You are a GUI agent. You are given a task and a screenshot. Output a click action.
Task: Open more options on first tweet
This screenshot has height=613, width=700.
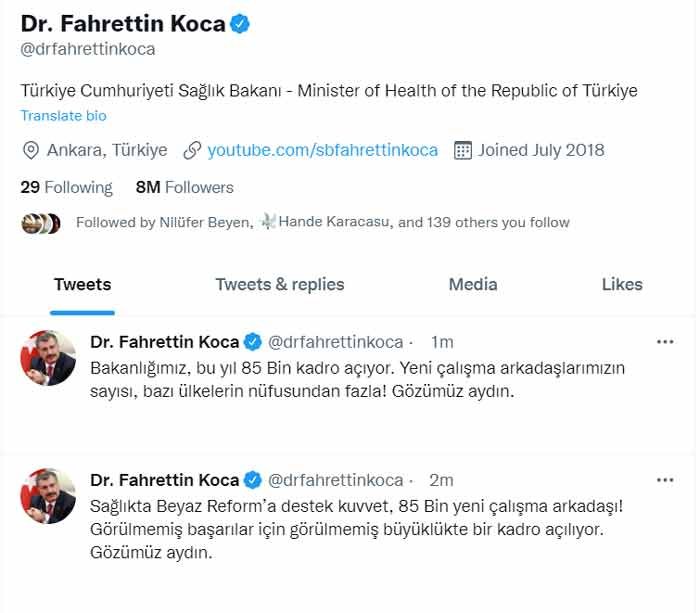pyautogui.click(x=665, y=342)
